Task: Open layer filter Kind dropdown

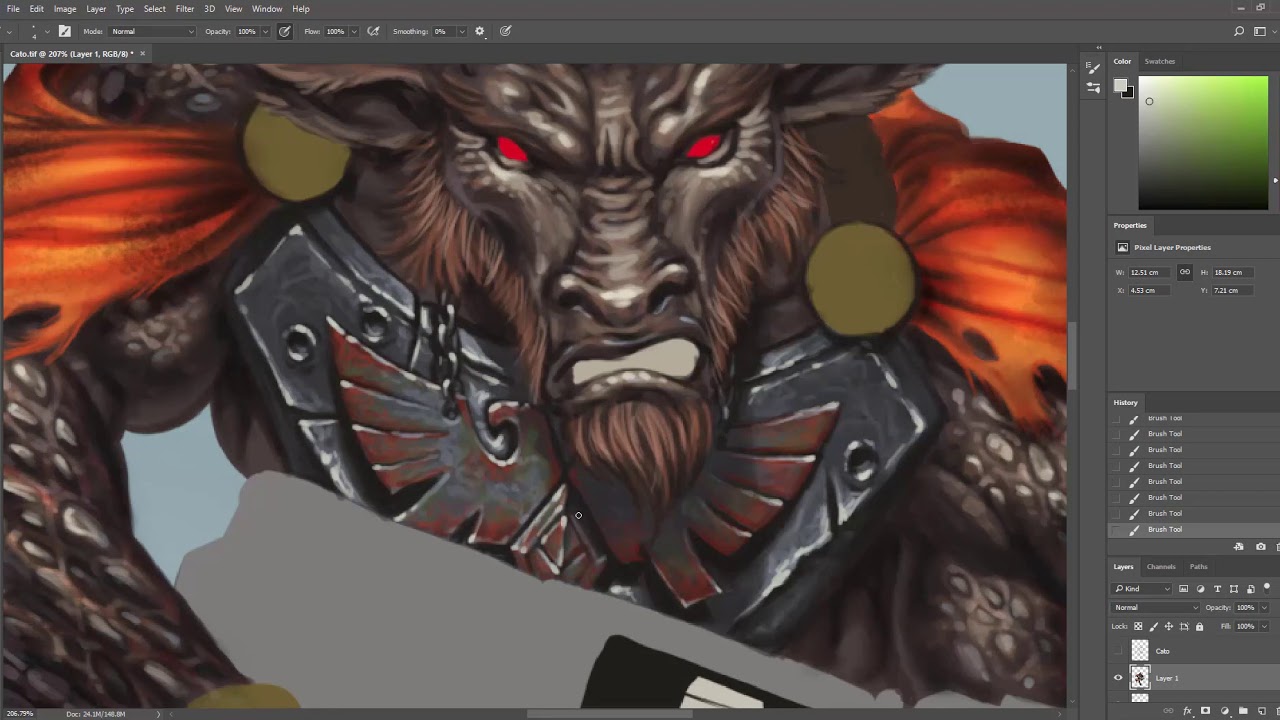Action: point(1142,589)
